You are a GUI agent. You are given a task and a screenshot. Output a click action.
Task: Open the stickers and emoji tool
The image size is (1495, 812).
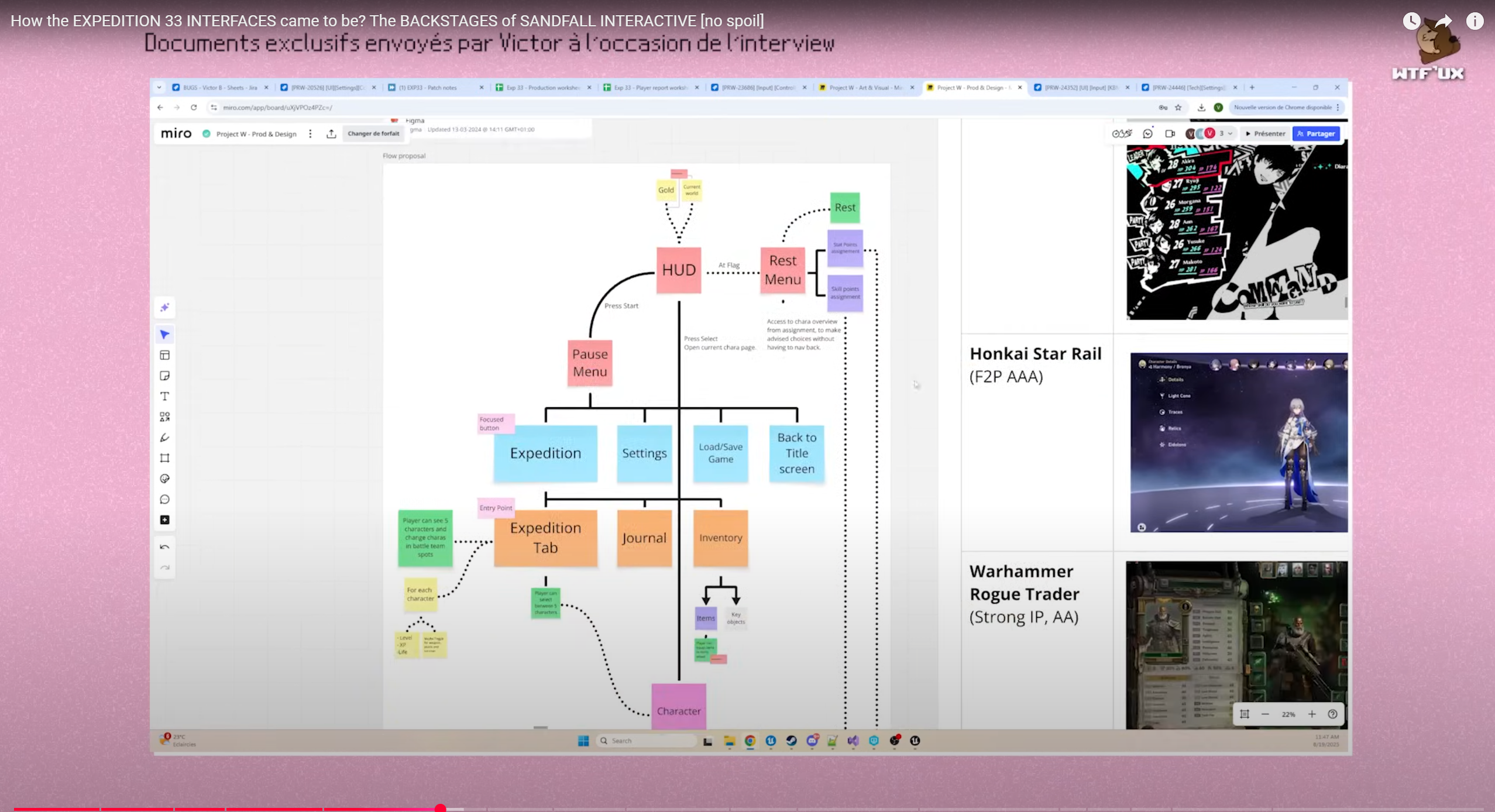click(x=165, y=479)
